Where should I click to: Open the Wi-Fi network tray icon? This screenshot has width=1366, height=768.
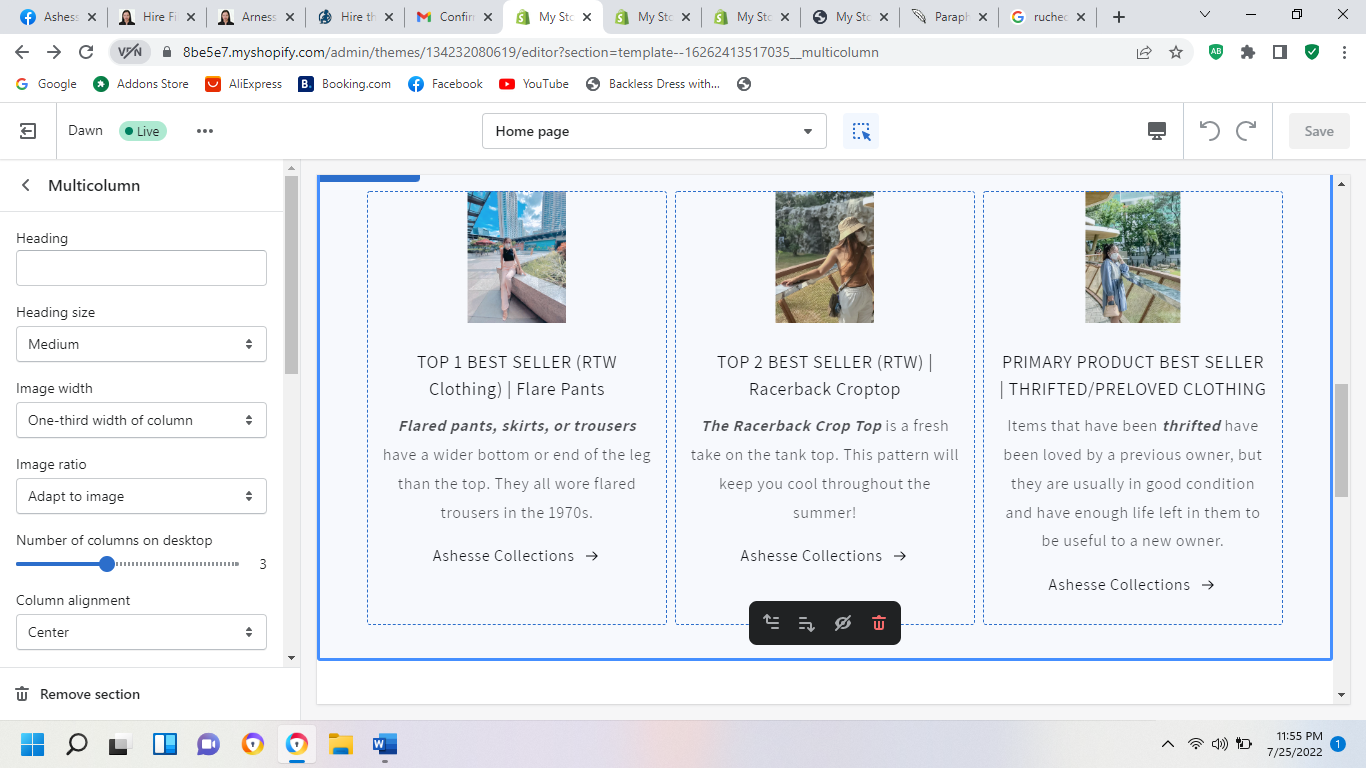point(1195,744)
